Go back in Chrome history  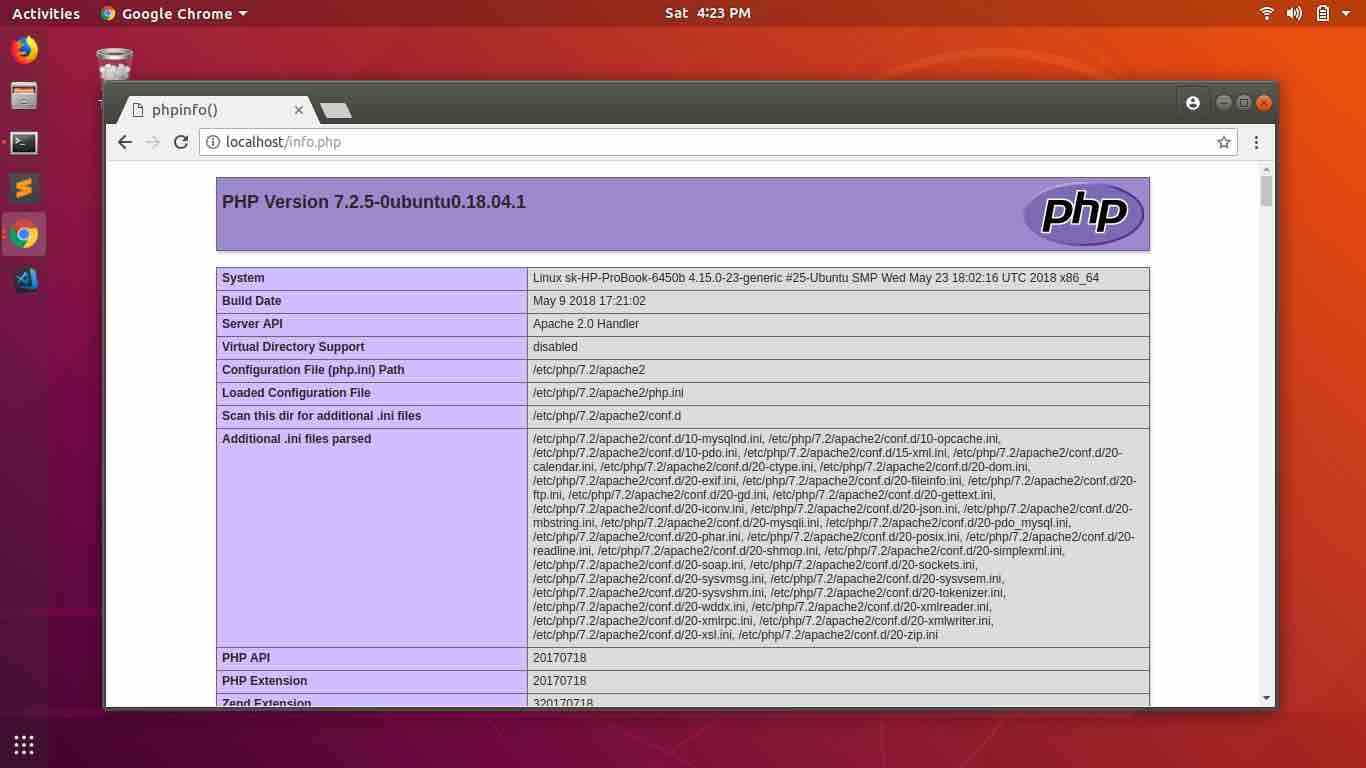(125, 142)
